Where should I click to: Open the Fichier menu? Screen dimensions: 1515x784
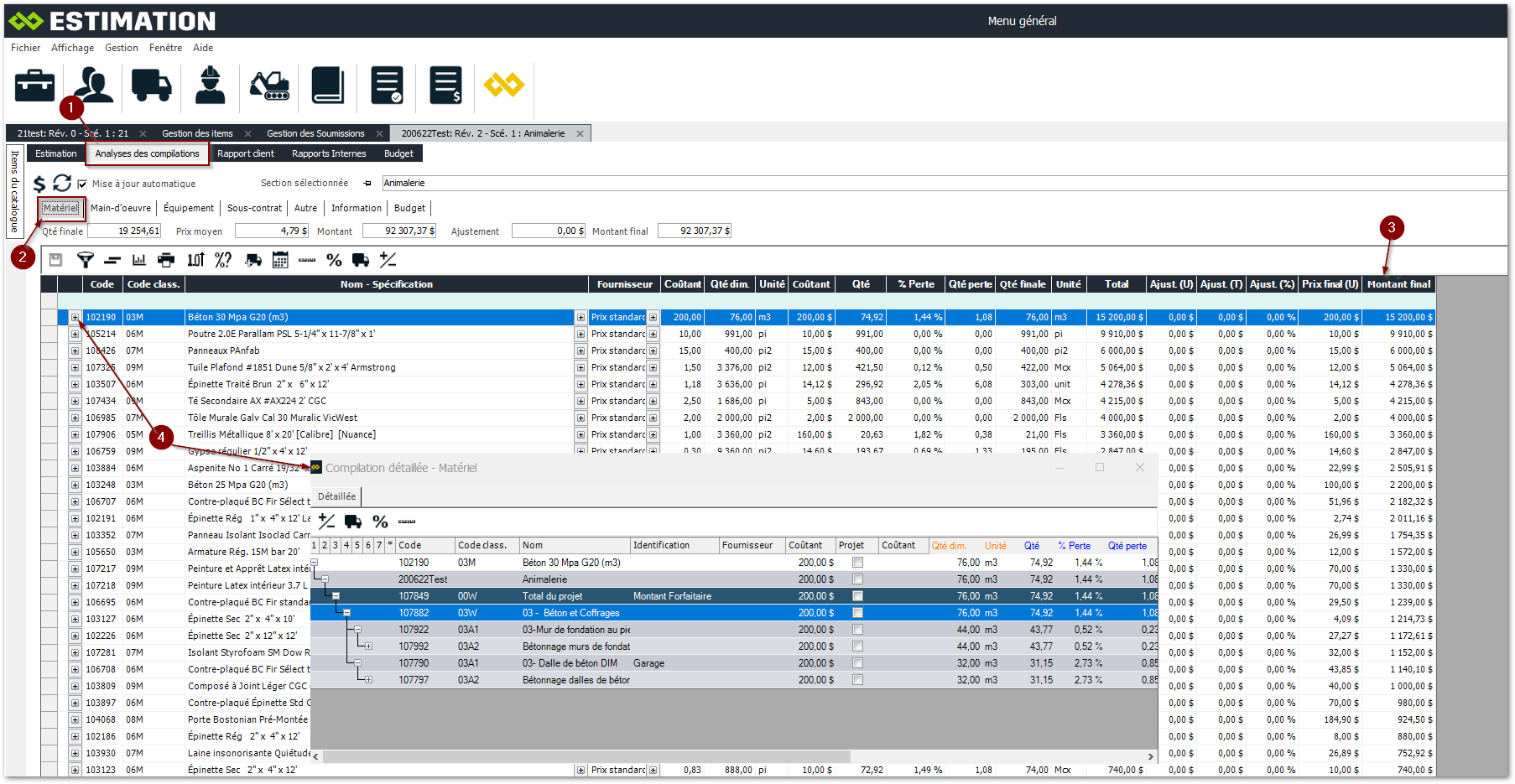pyautogui.click(x=25, y=48)
